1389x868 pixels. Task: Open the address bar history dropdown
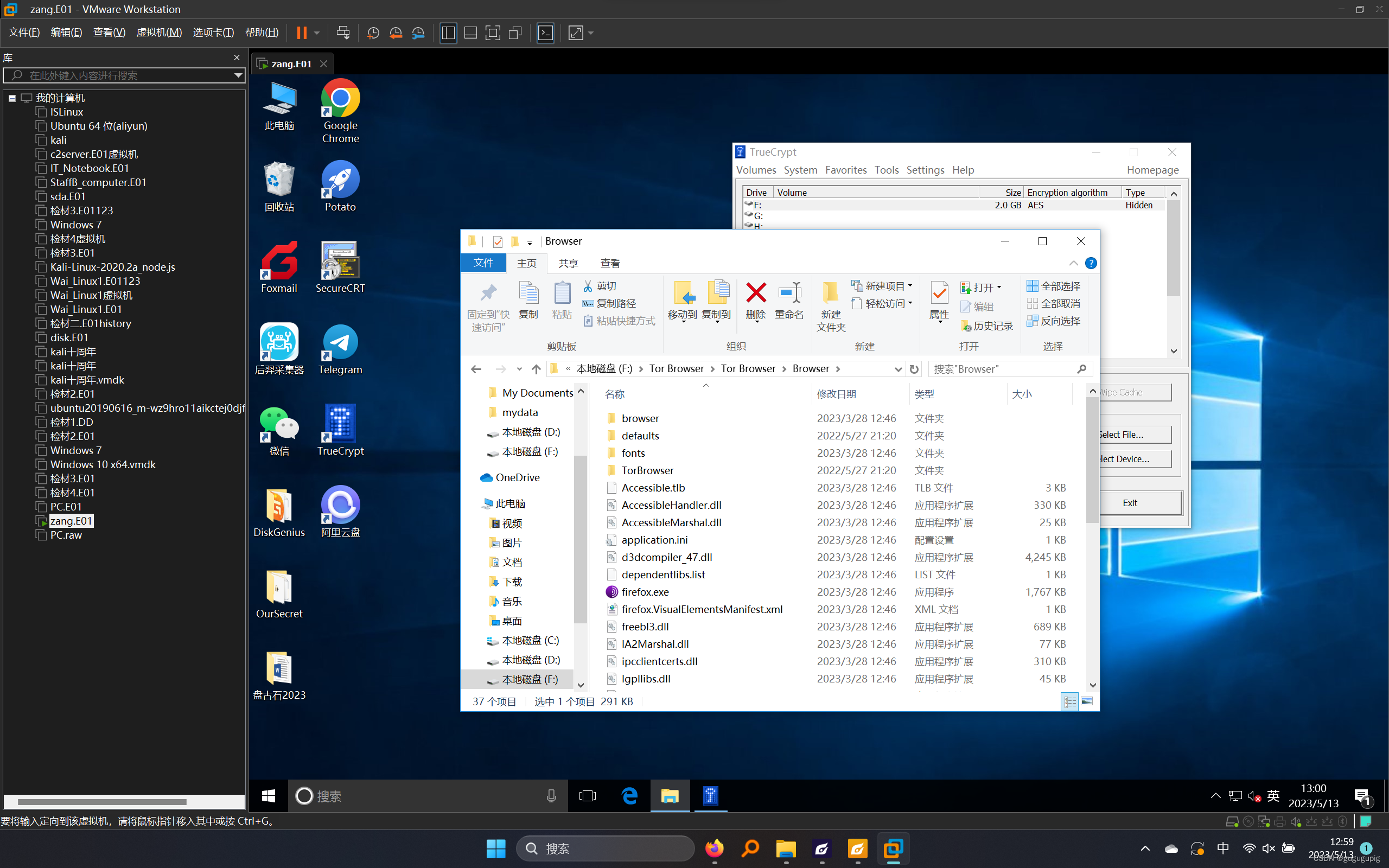click(897, 369)
